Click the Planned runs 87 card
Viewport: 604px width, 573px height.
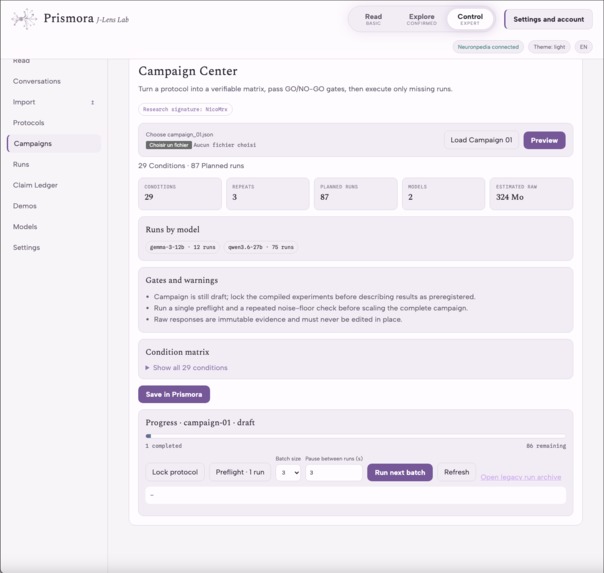tap(356, 194)
